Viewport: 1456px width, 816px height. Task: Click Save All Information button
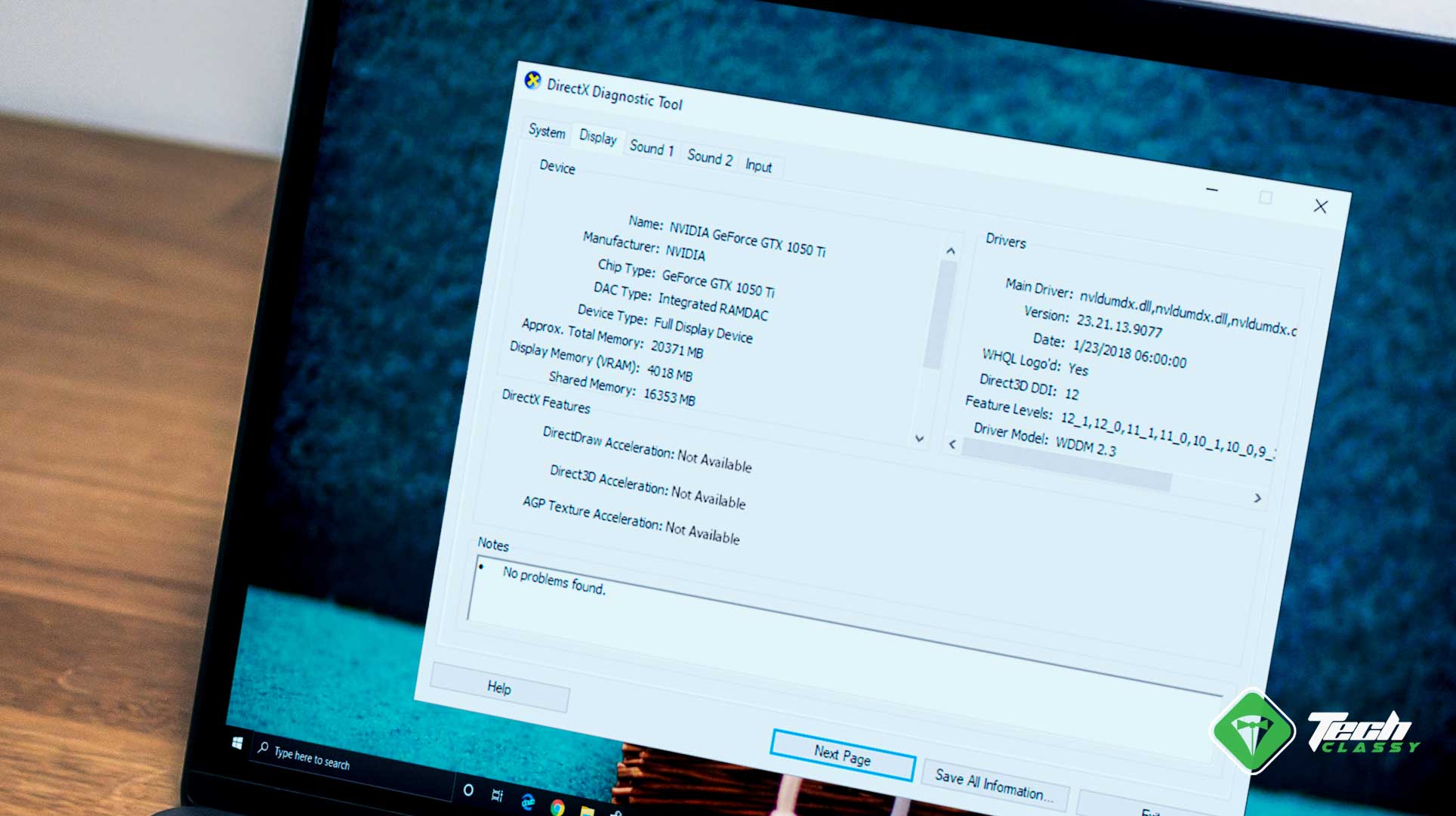tap(993, 786)
